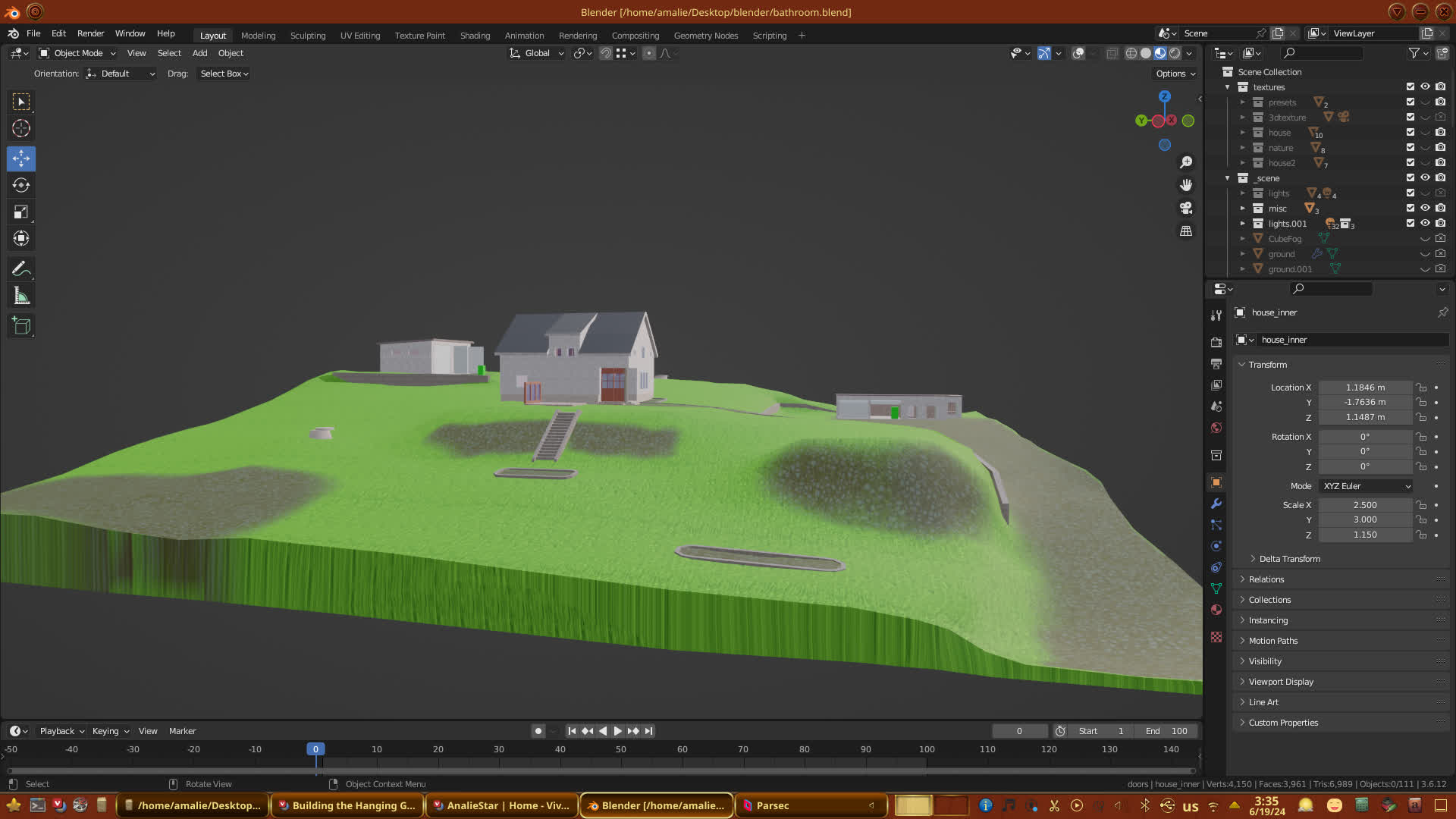Select the Rotate tool in toolbar
This screenshot has width=1456, height=819.
(x=21, y=186)
